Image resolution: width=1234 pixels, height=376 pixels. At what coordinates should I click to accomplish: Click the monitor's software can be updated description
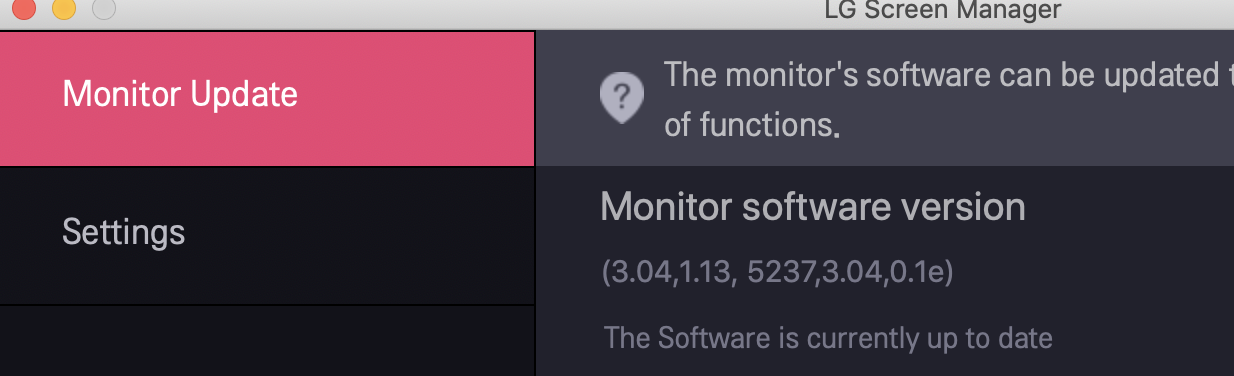click(948, 74)
